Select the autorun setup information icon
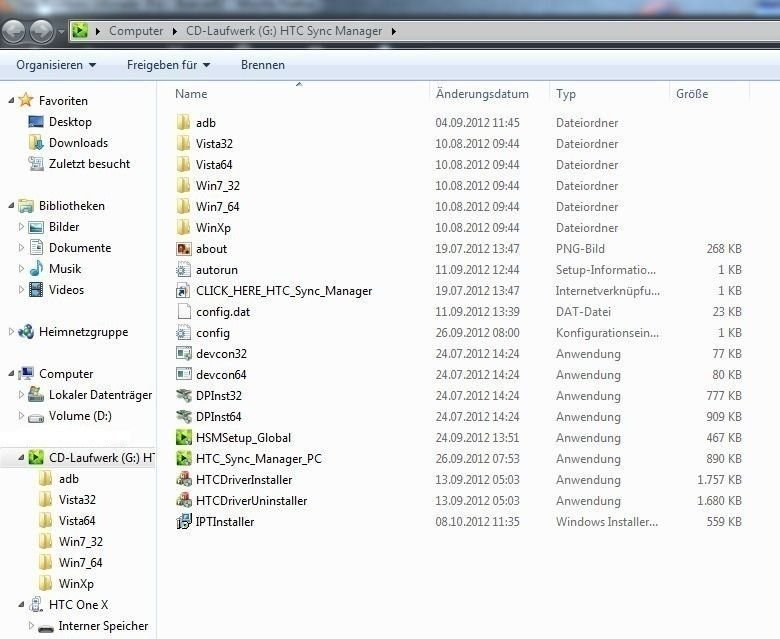This screenshot has height=639, width=780. 184,270
